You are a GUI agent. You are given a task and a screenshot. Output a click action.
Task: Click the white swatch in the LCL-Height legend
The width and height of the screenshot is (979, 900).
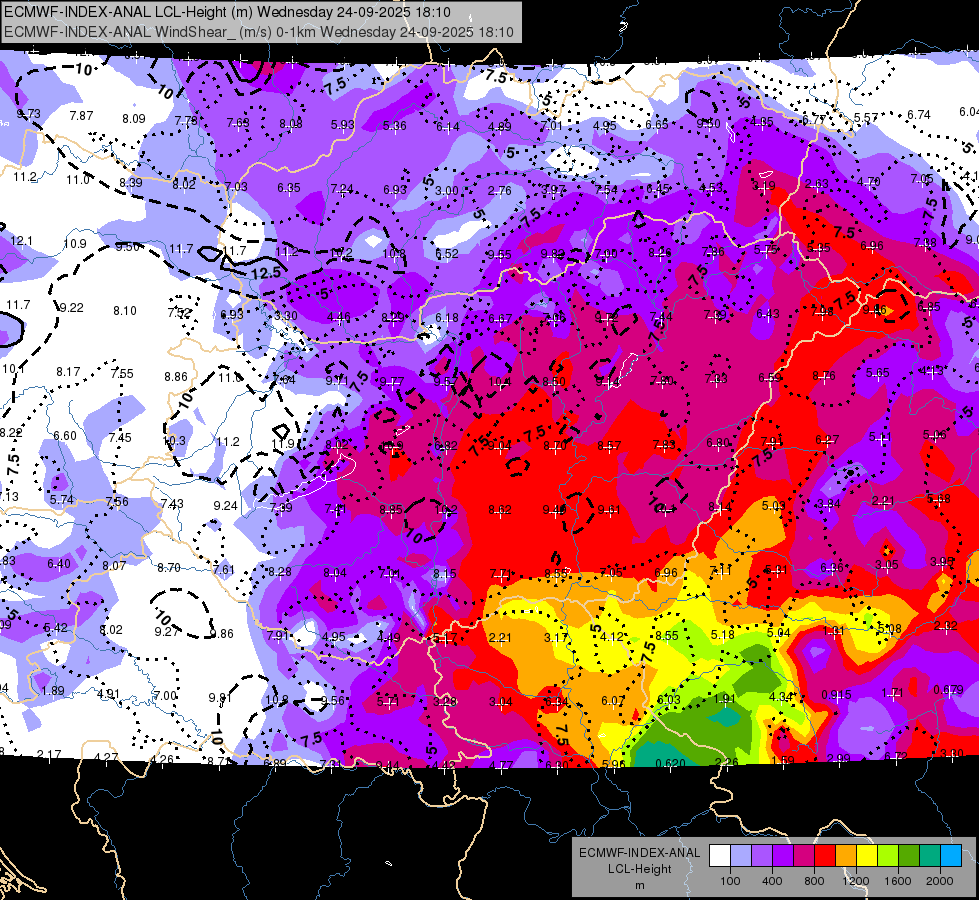coord(719,856)
